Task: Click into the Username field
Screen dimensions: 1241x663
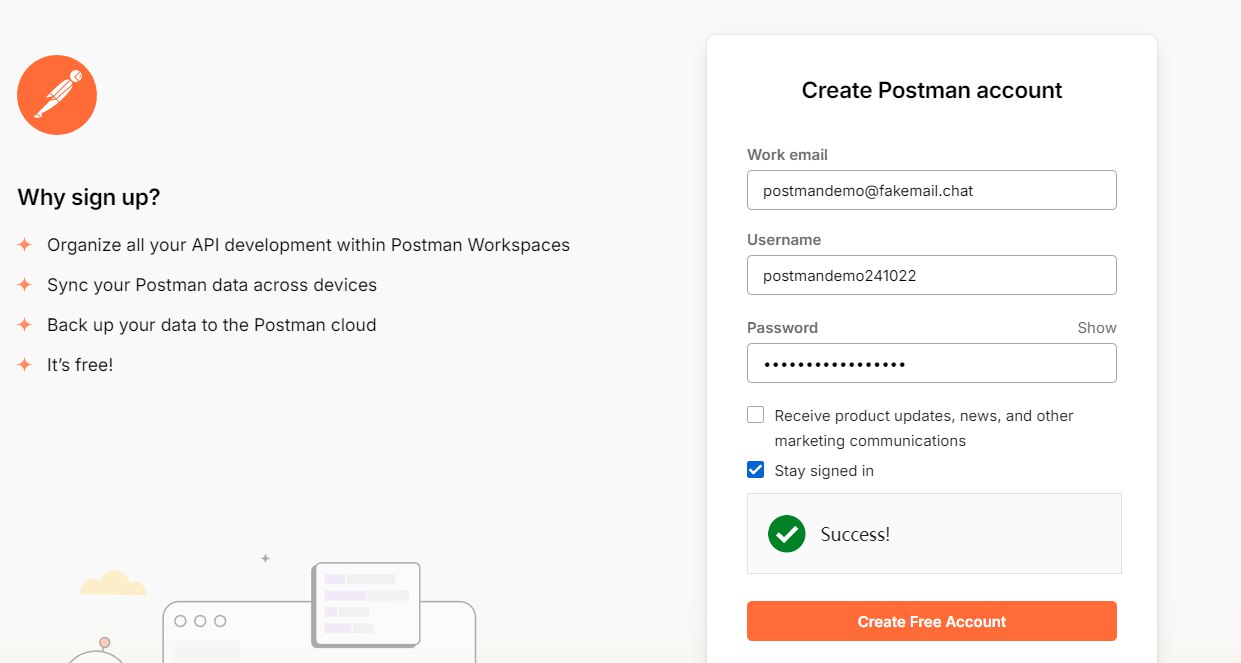Action: pyautogui.click(x=931, y=275)
